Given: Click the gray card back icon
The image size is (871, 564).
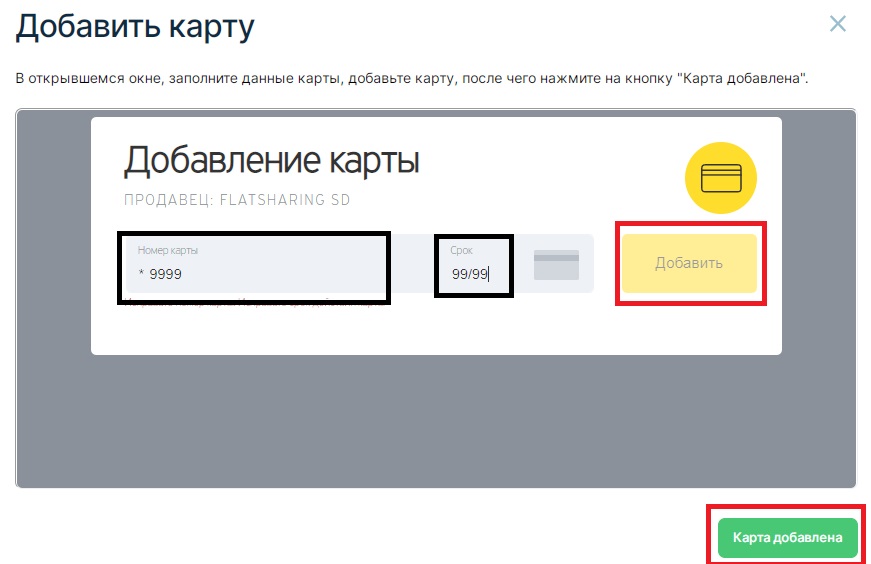Looking at the screenshot, I should [556, 265].
